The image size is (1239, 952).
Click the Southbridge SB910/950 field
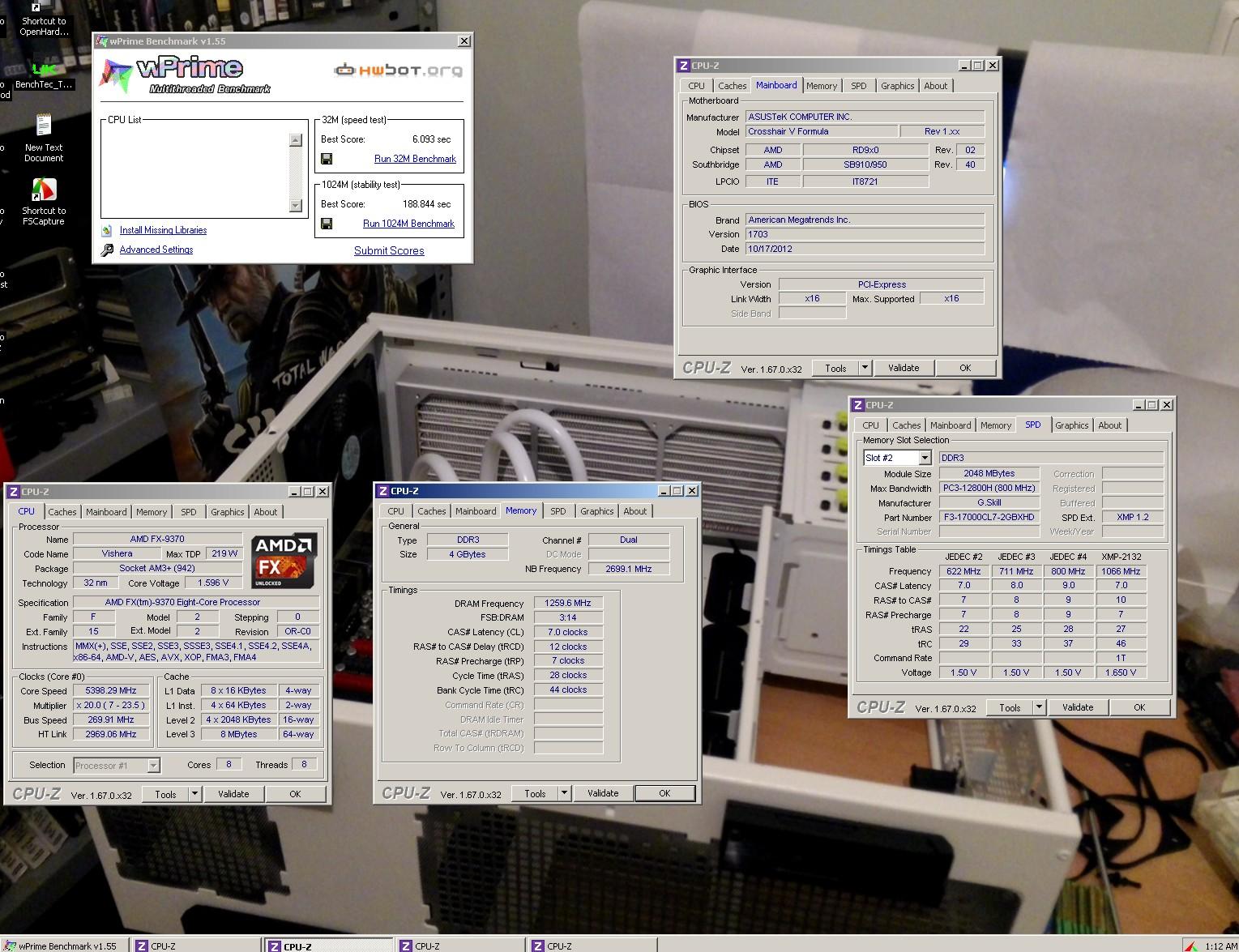(865, 164)
